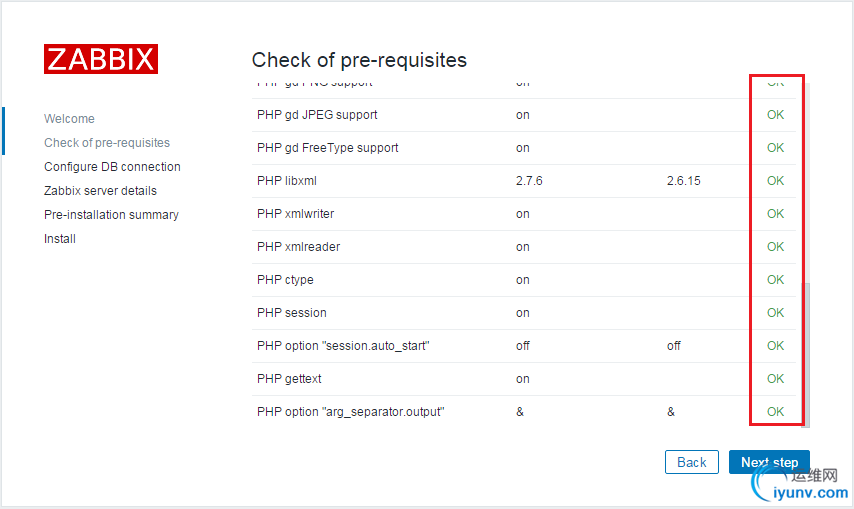
Task: Open Zabbix server details step
Action: point(100,191)
